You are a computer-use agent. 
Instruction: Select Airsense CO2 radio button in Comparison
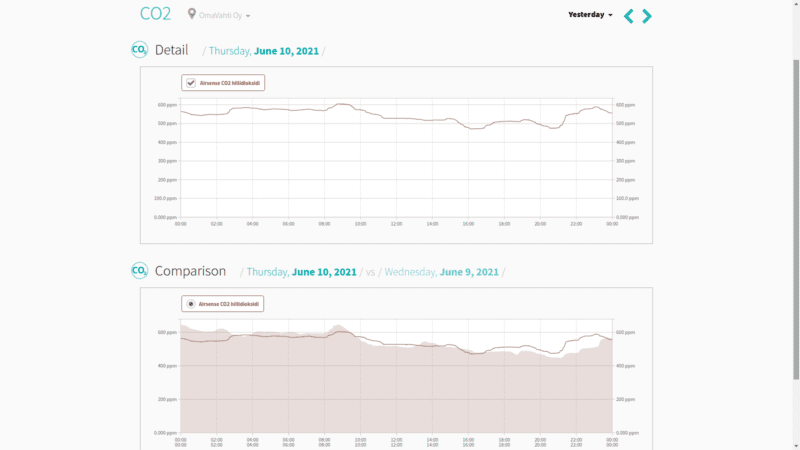pyautogui.click(x=191, y=303)
